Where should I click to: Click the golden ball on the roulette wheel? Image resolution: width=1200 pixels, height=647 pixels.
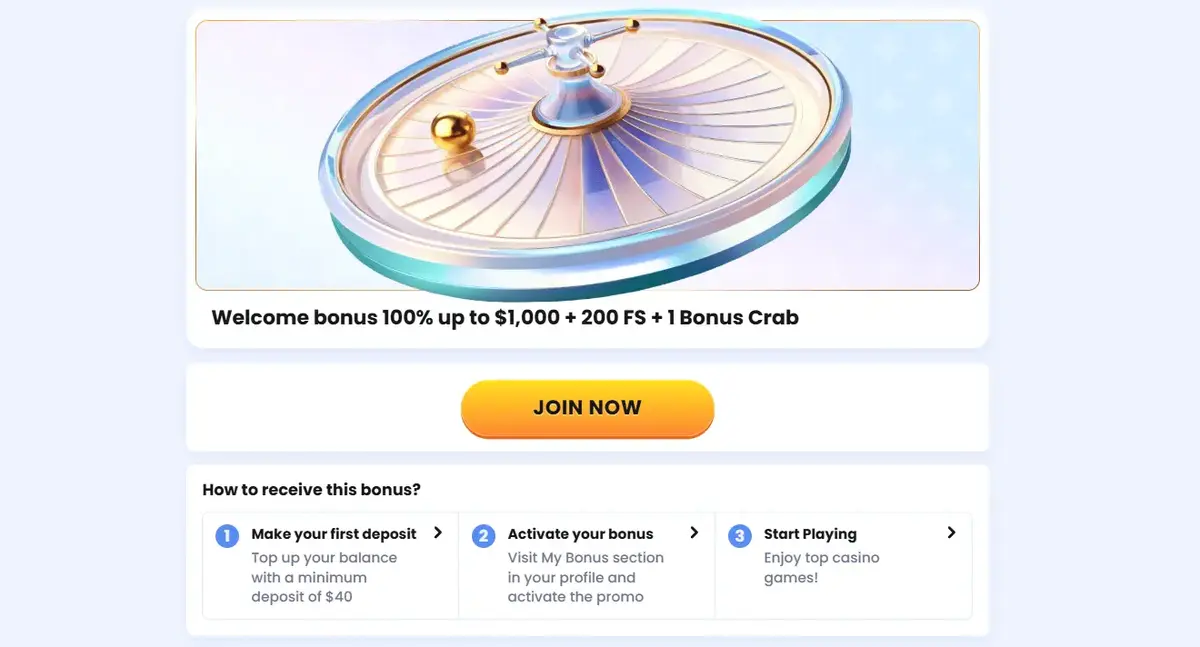(x=451, y=132)
